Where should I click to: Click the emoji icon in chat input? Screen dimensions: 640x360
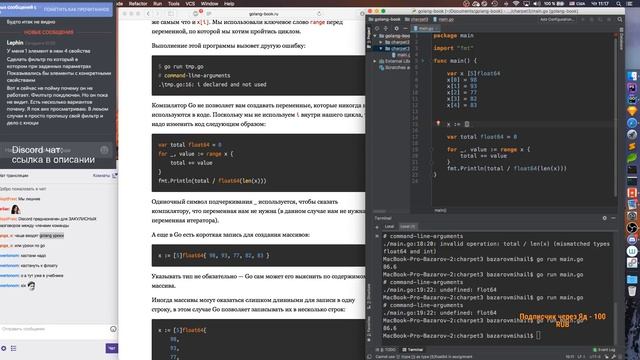(x=113, y=329)
